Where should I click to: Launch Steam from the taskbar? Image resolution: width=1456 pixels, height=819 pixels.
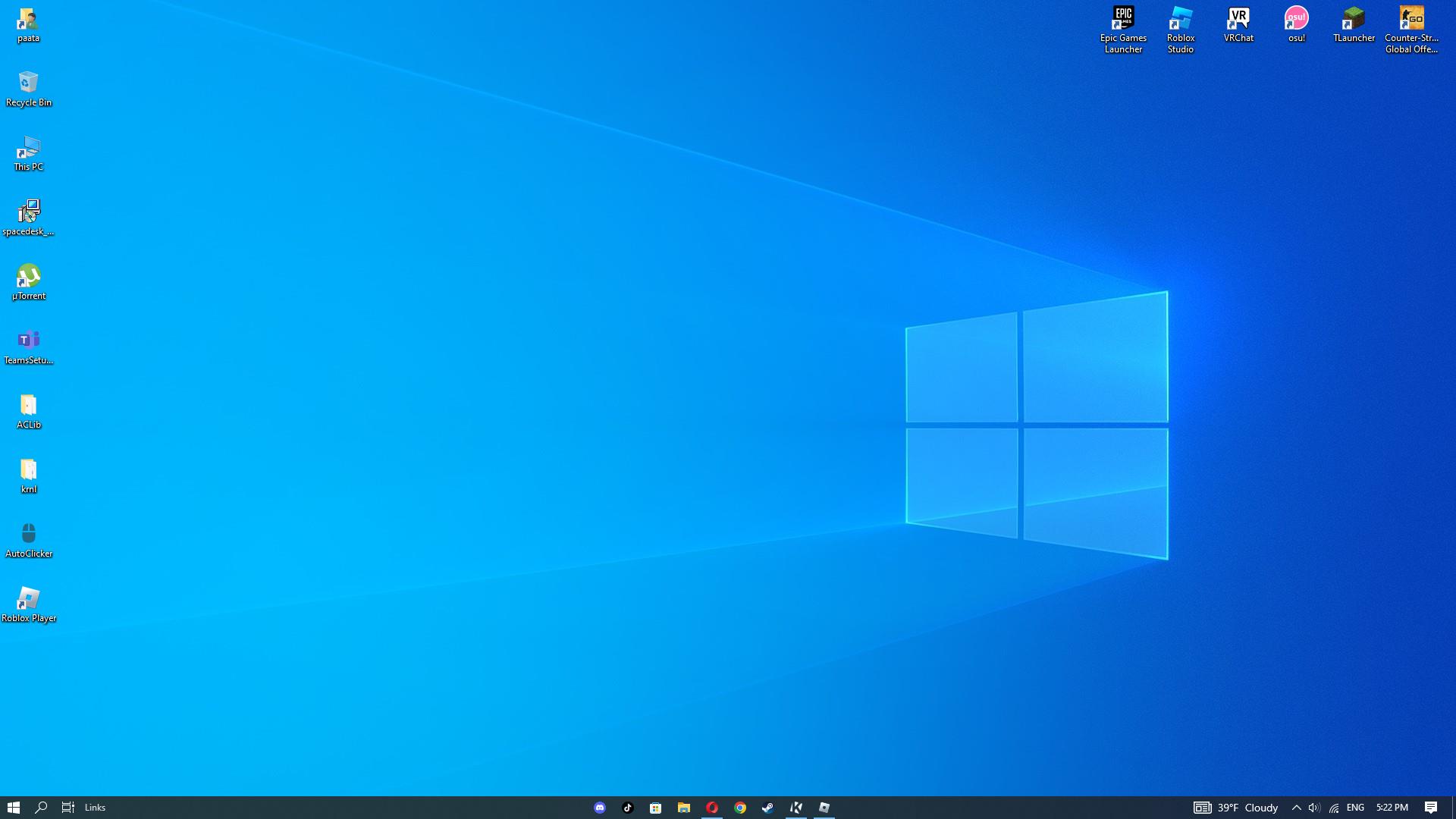[767, 808]
